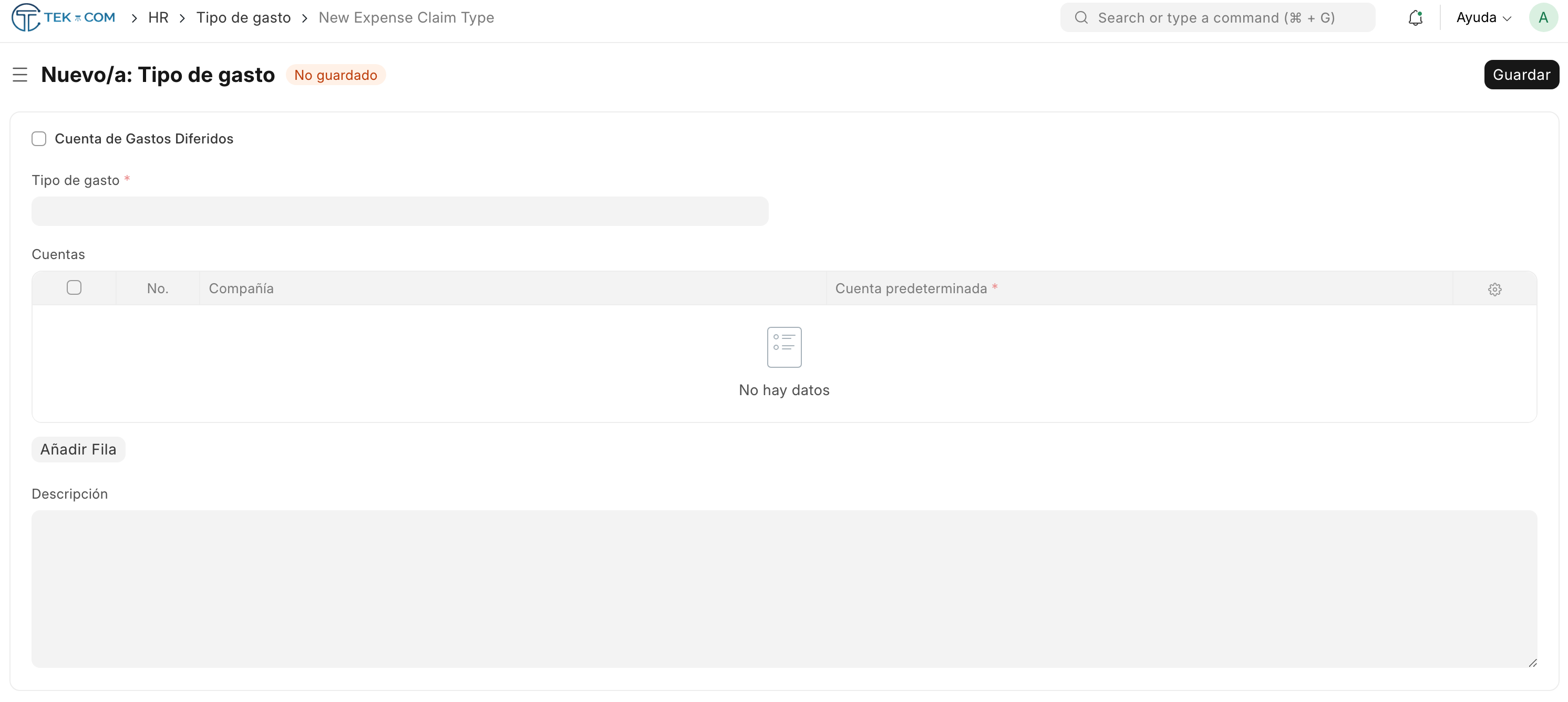
Task: Grab the Descripción textarea resize handle
Action: coord(1532,663)
